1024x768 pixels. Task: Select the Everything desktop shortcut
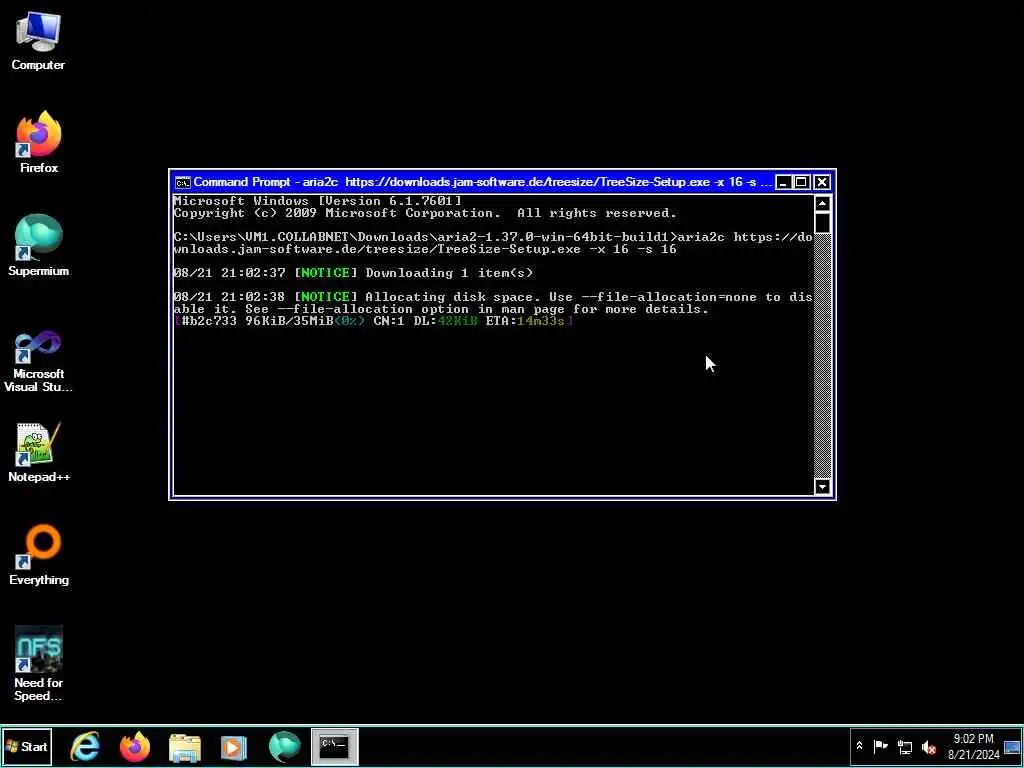coord(39,555)
